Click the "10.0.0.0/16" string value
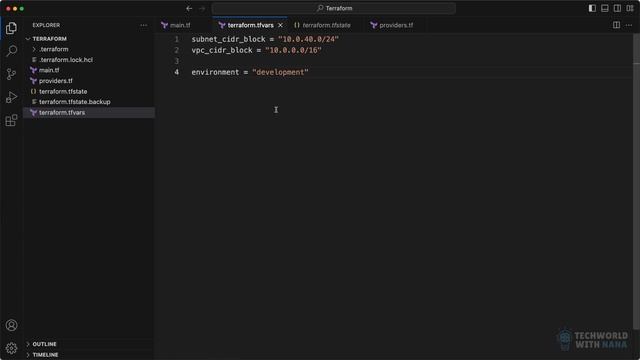 (x=293, y=50)
